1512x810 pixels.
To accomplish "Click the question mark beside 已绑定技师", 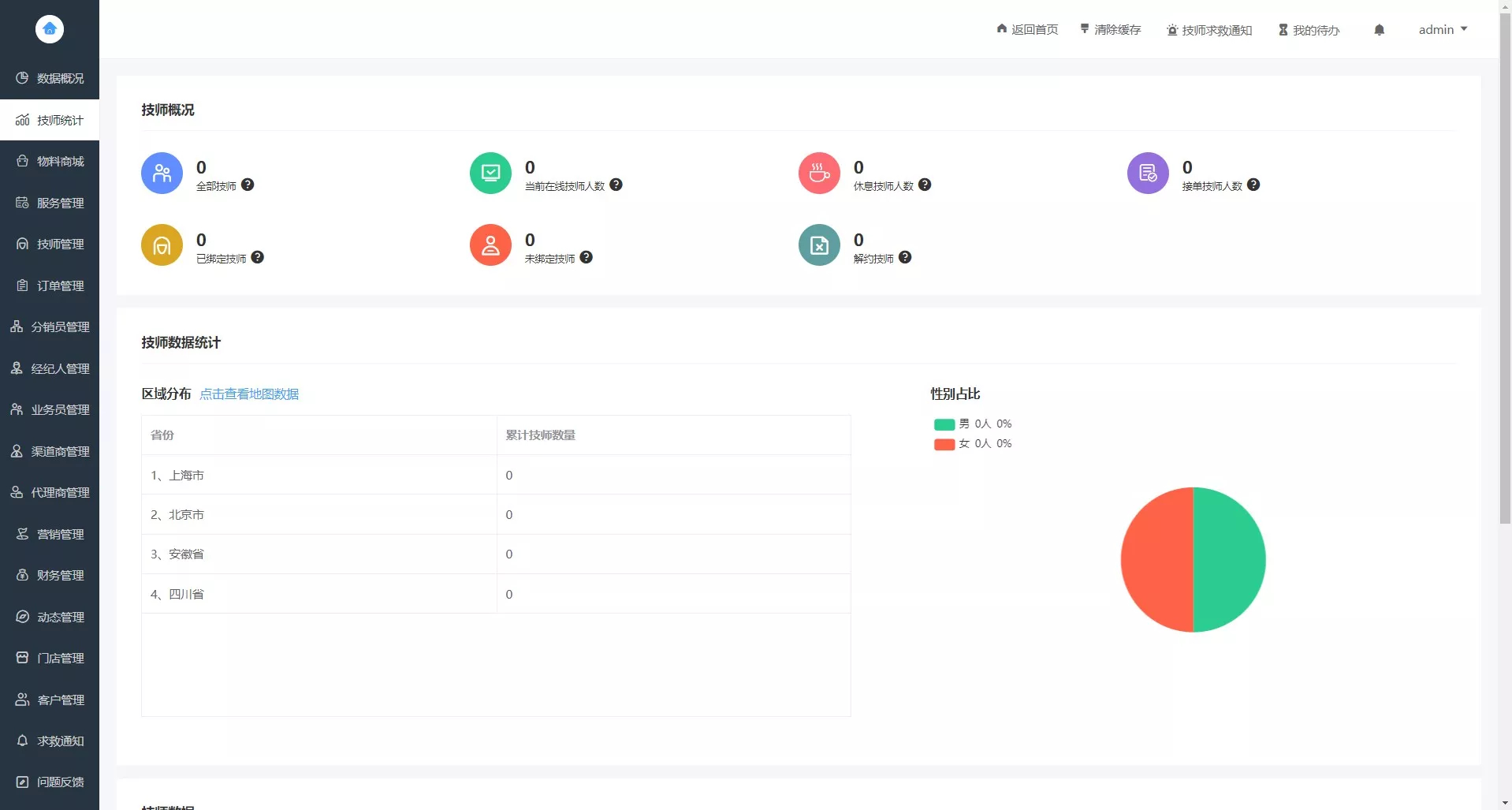I will pos(258,257).
